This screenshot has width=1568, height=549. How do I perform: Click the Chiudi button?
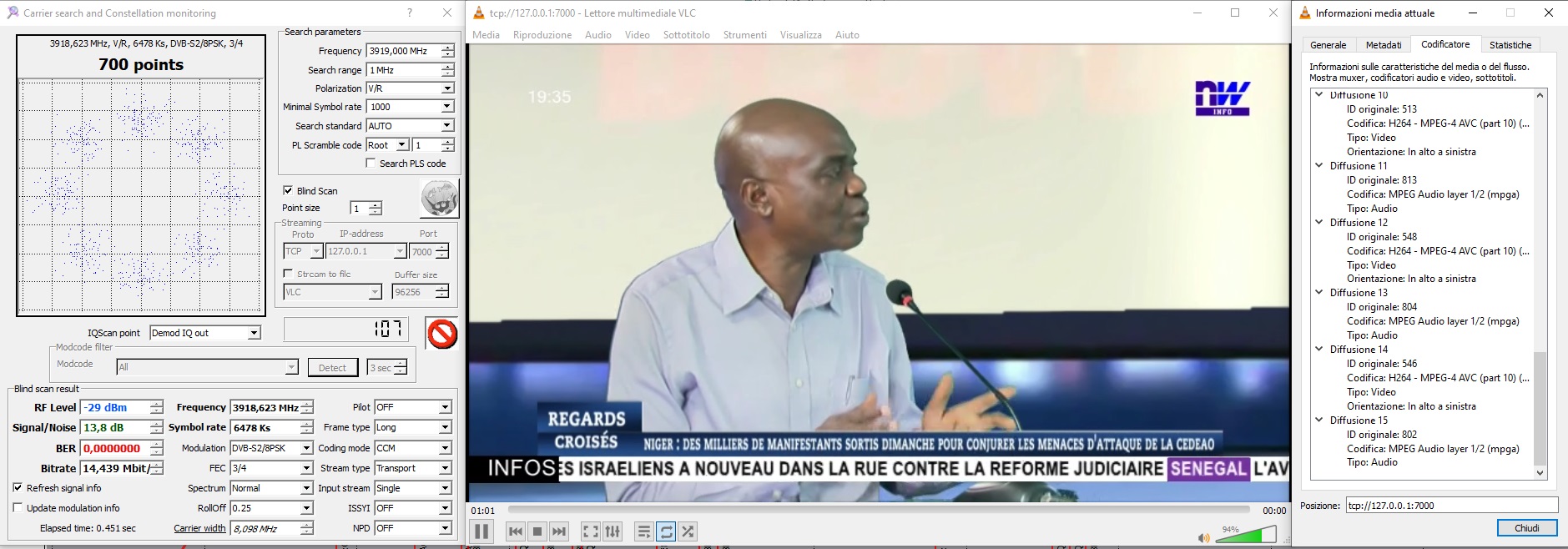tap(1527, 528)
